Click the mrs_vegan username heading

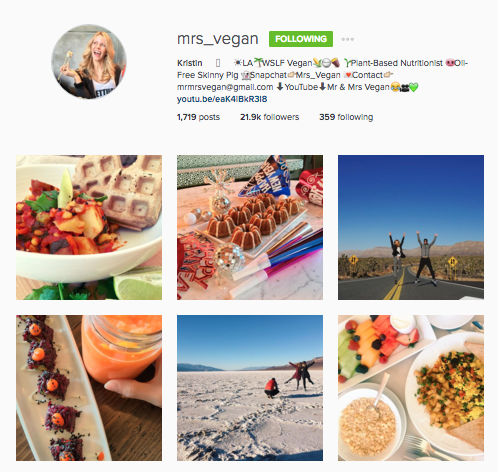(x=218, y=39)
